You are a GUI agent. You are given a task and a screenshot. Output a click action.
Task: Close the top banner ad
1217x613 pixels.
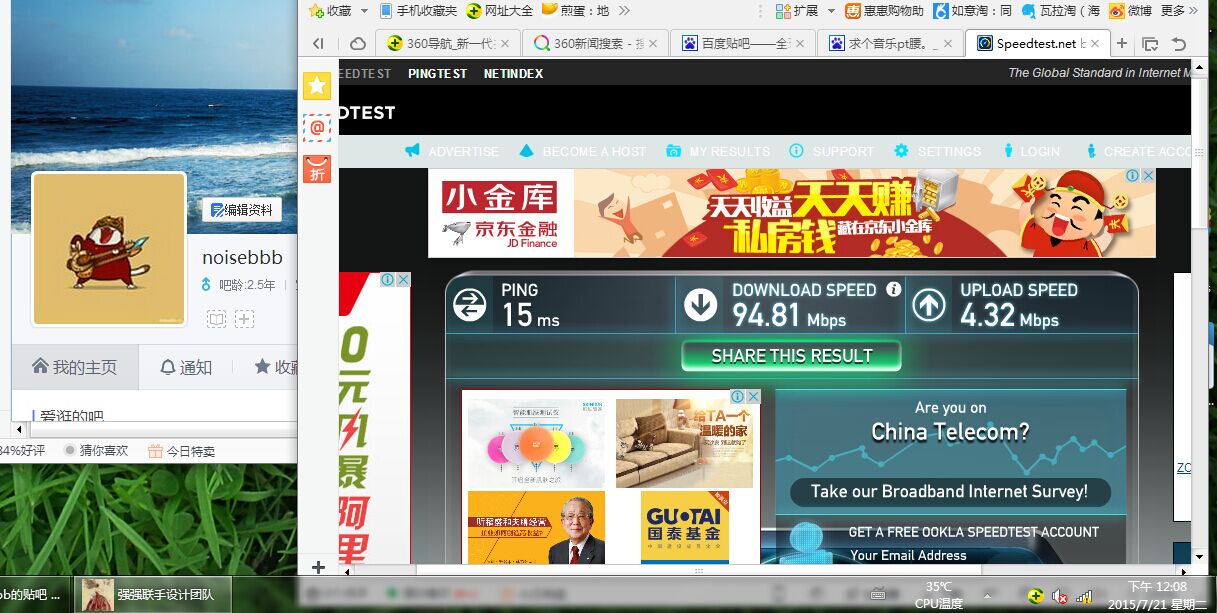point(1148,175)
